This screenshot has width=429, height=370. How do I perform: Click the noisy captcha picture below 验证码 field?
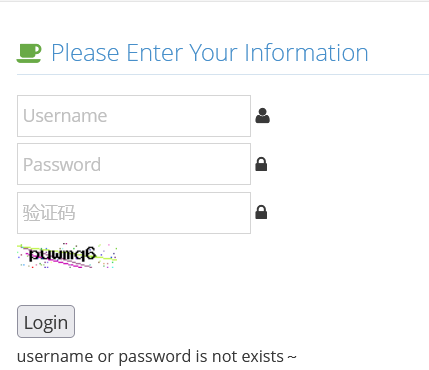pyautogui.click(x=67, y=256)
